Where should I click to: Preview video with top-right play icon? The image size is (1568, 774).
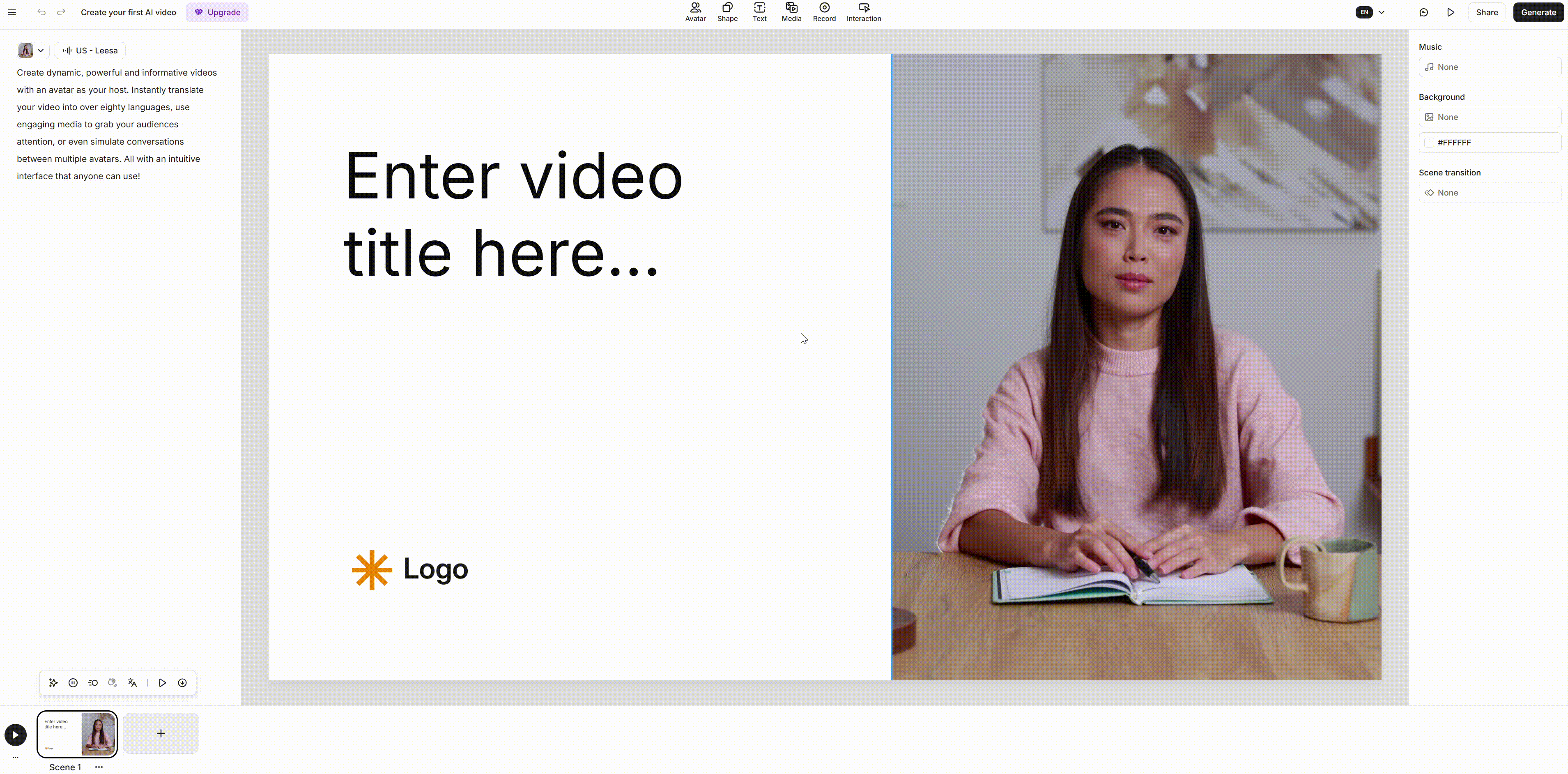tap(1451, 12)
